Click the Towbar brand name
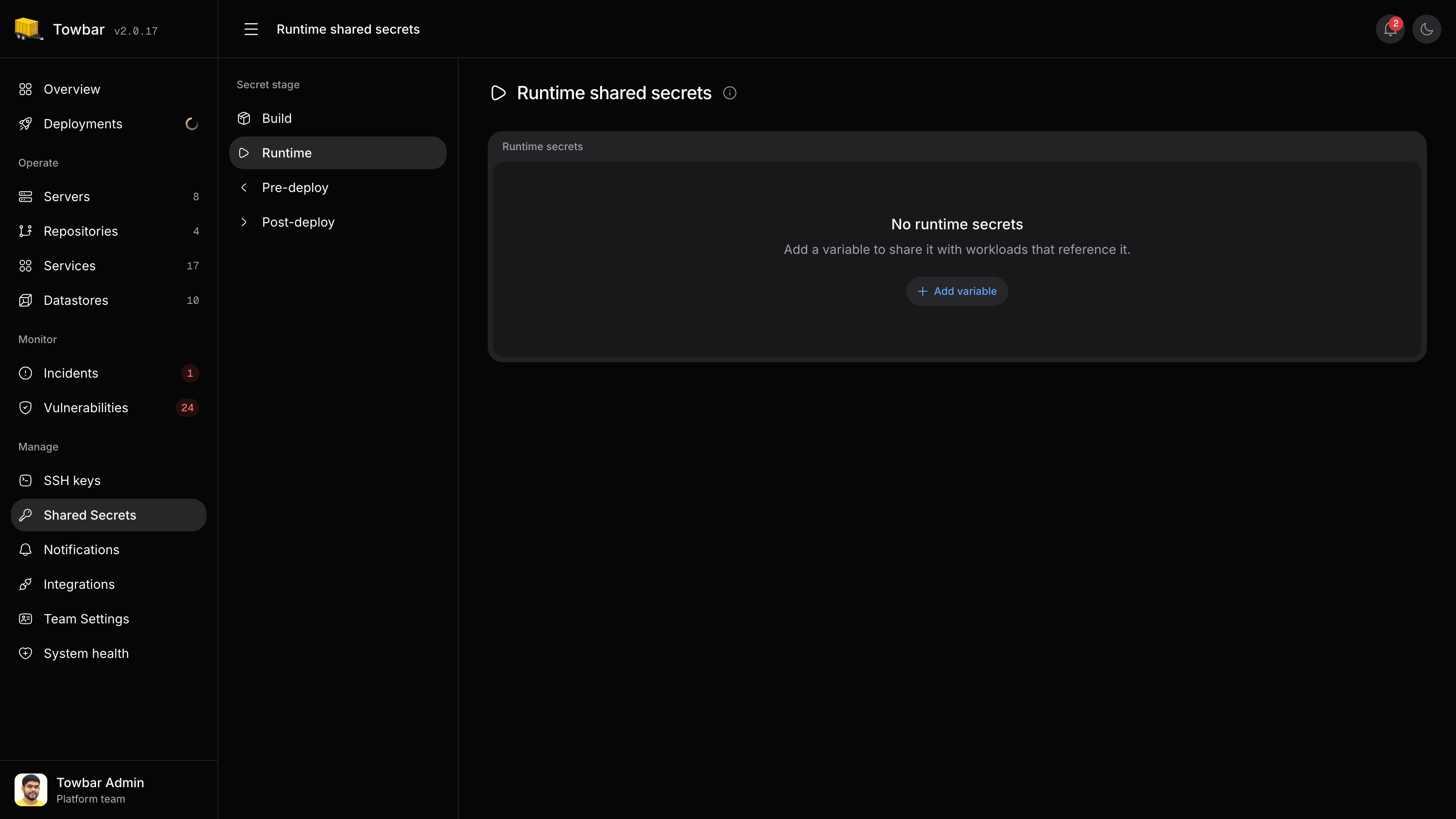 [79, 30]
